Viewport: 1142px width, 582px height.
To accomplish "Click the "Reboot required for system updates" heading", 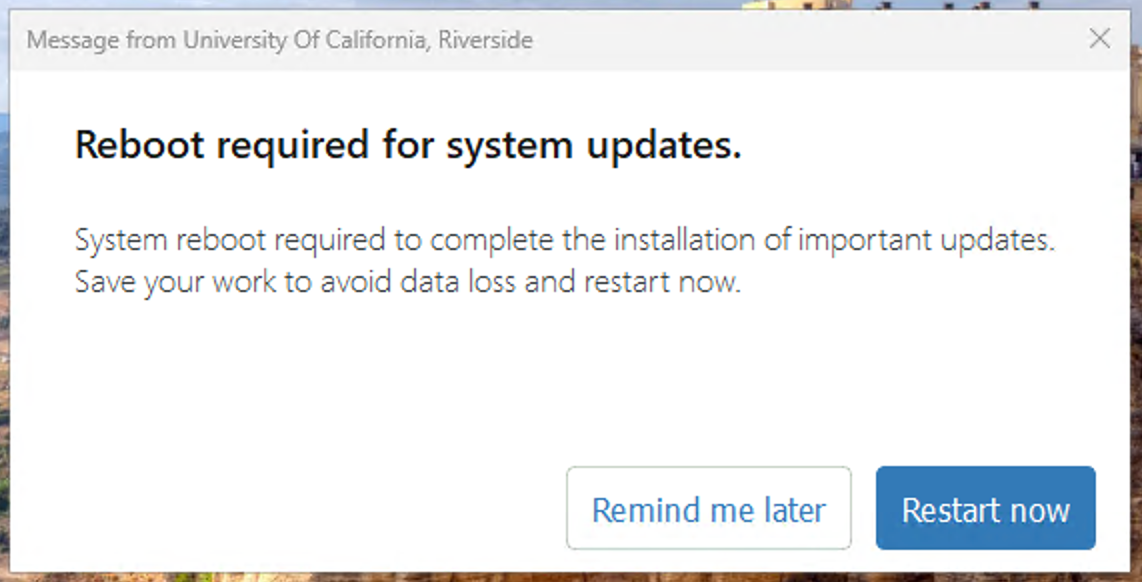I will point(408,146).
